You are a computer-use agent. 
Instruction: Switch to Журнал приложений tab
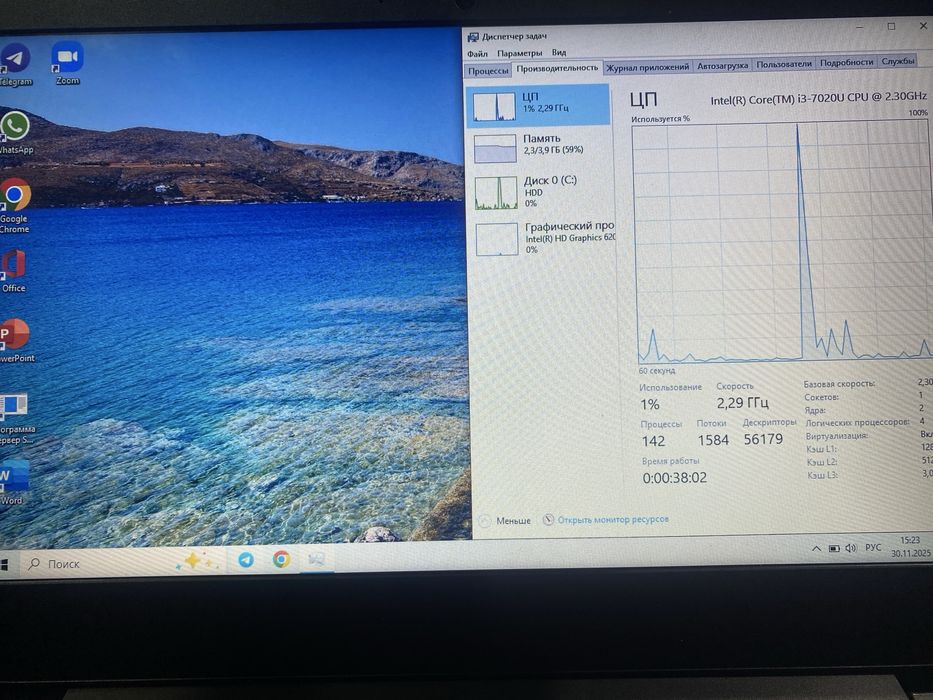point(647,67)
